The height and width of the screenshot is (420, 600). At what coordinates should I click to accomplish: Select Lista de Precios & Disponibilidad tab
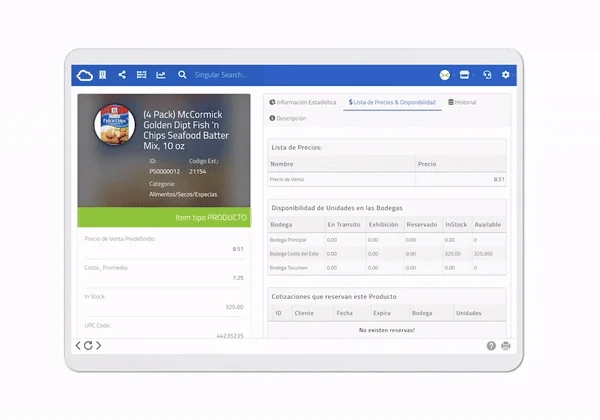point(392,102)
